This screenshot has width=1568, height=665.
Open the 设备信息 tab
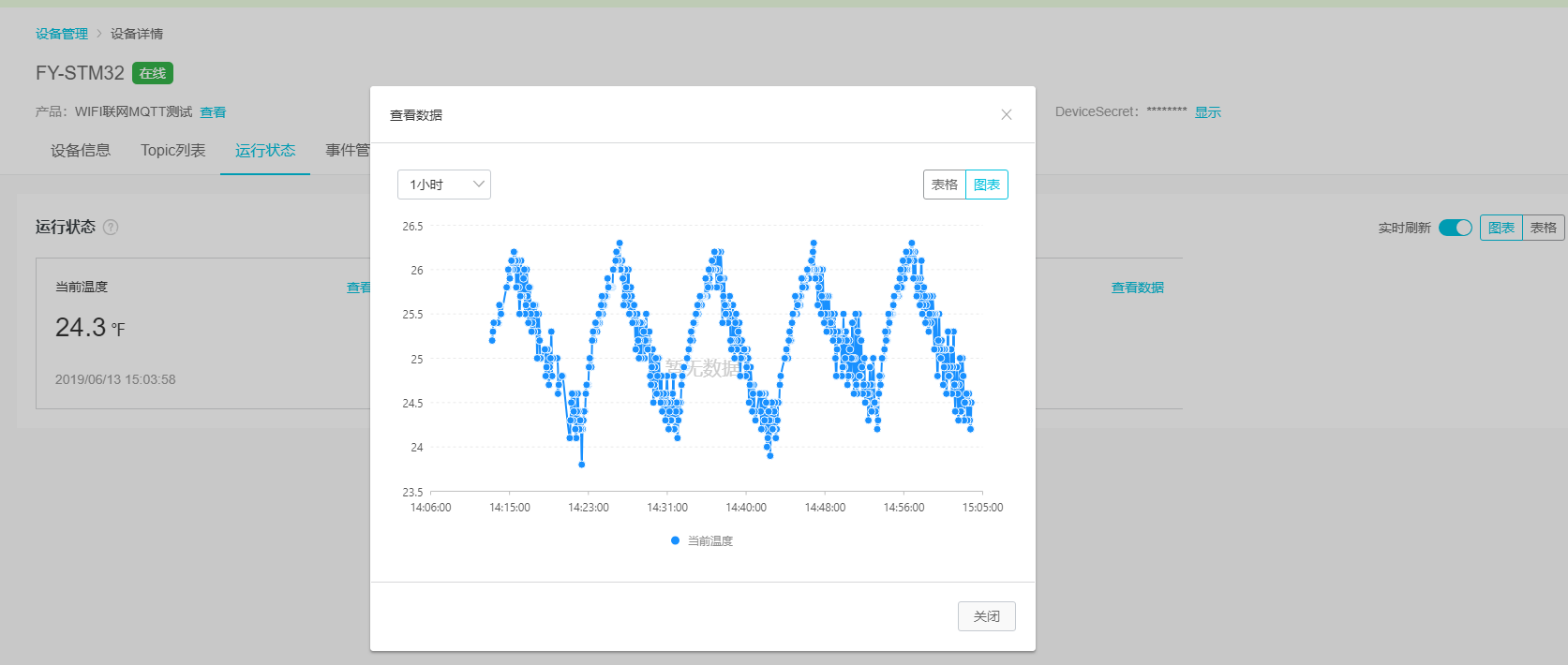coord(81,151)
